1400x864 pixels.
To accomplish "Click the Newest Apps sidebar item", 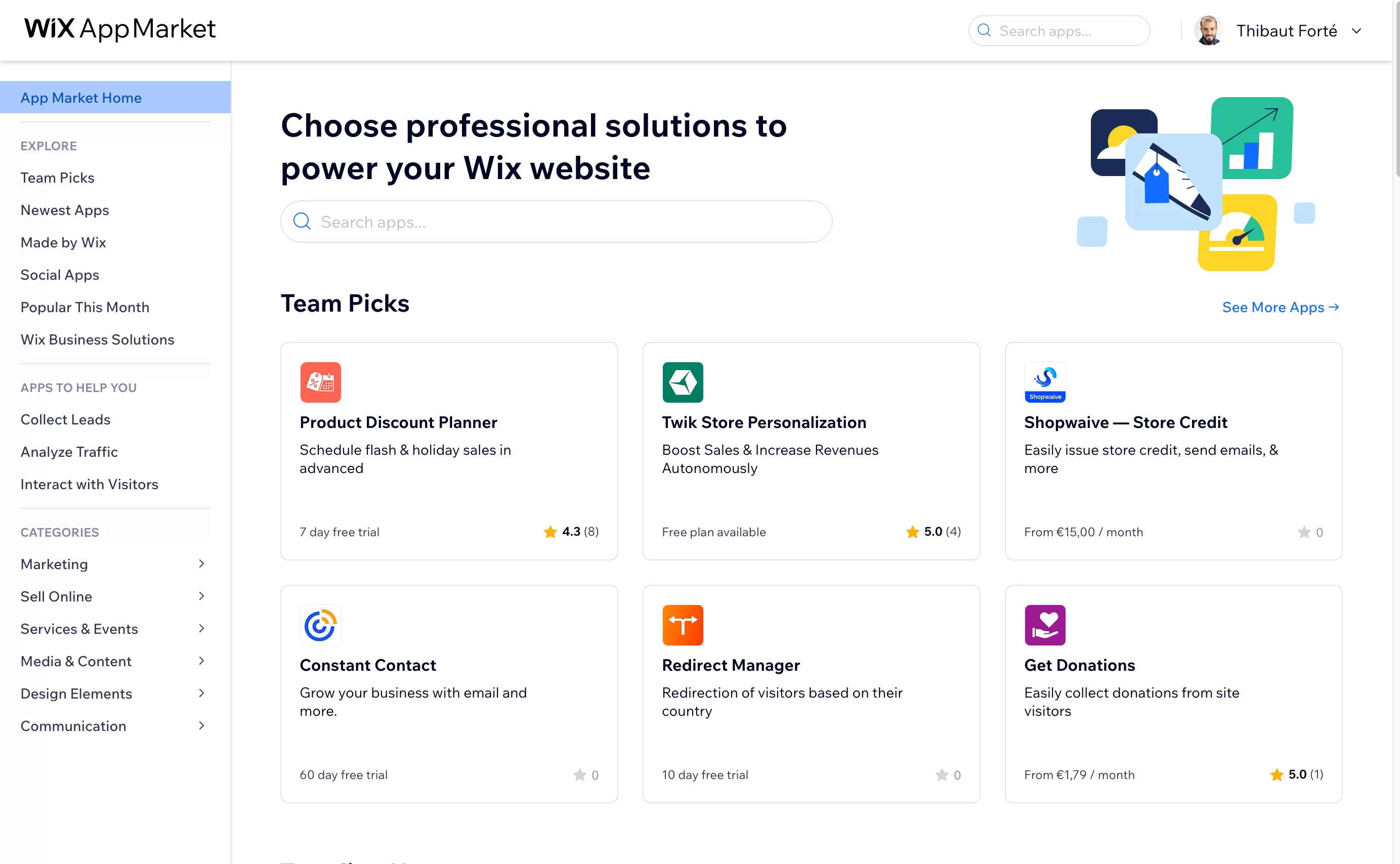I will (64, 209).
